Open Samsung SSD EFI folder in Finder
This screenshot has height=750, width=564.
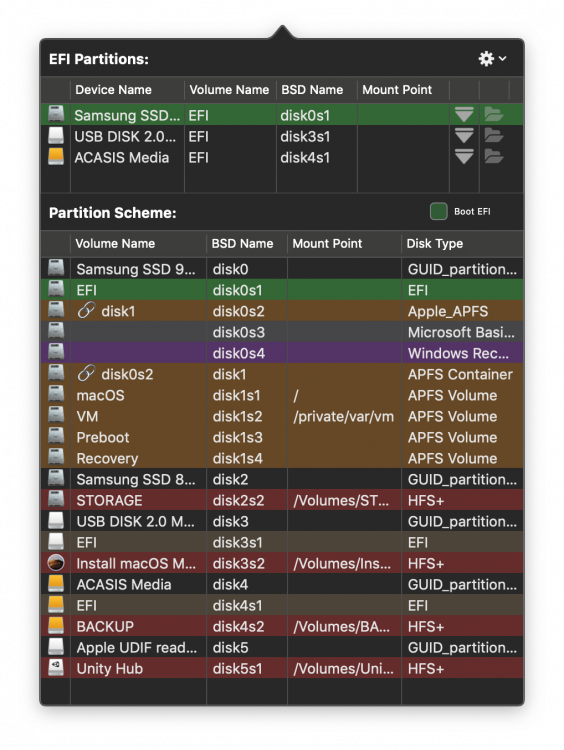coord(493,114)
